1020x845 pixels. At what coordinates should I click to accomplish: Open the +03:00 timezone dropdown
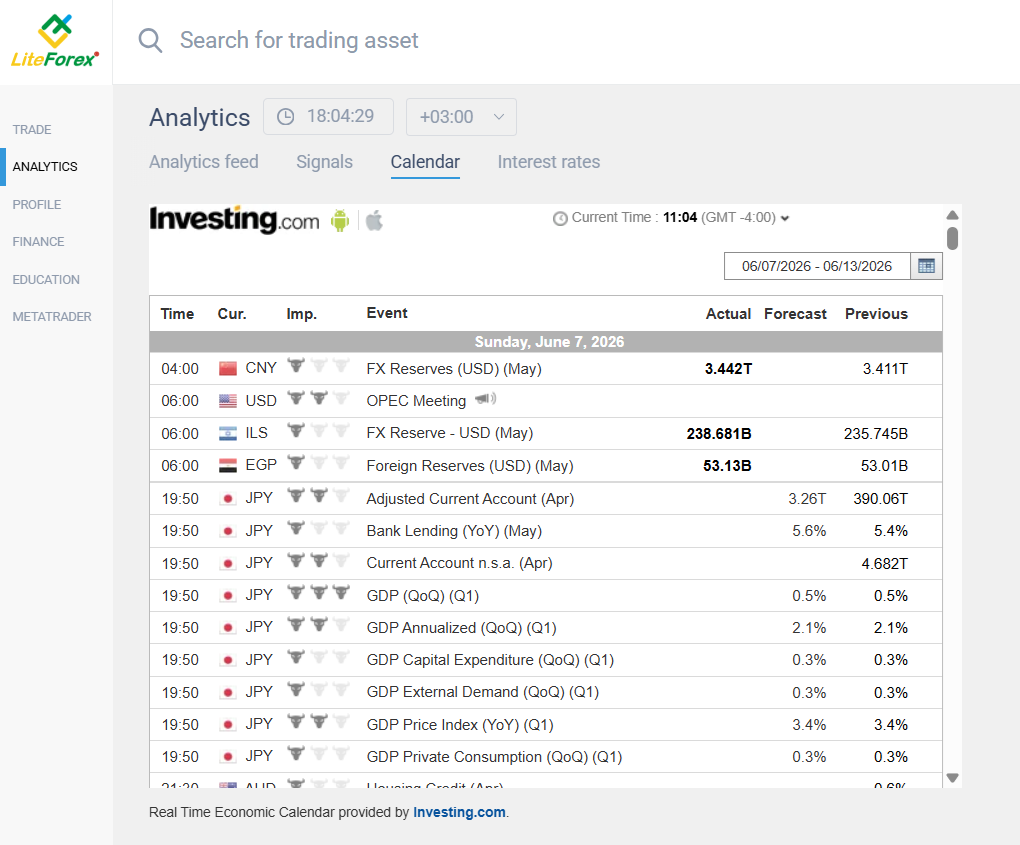(x=461, y=117)
